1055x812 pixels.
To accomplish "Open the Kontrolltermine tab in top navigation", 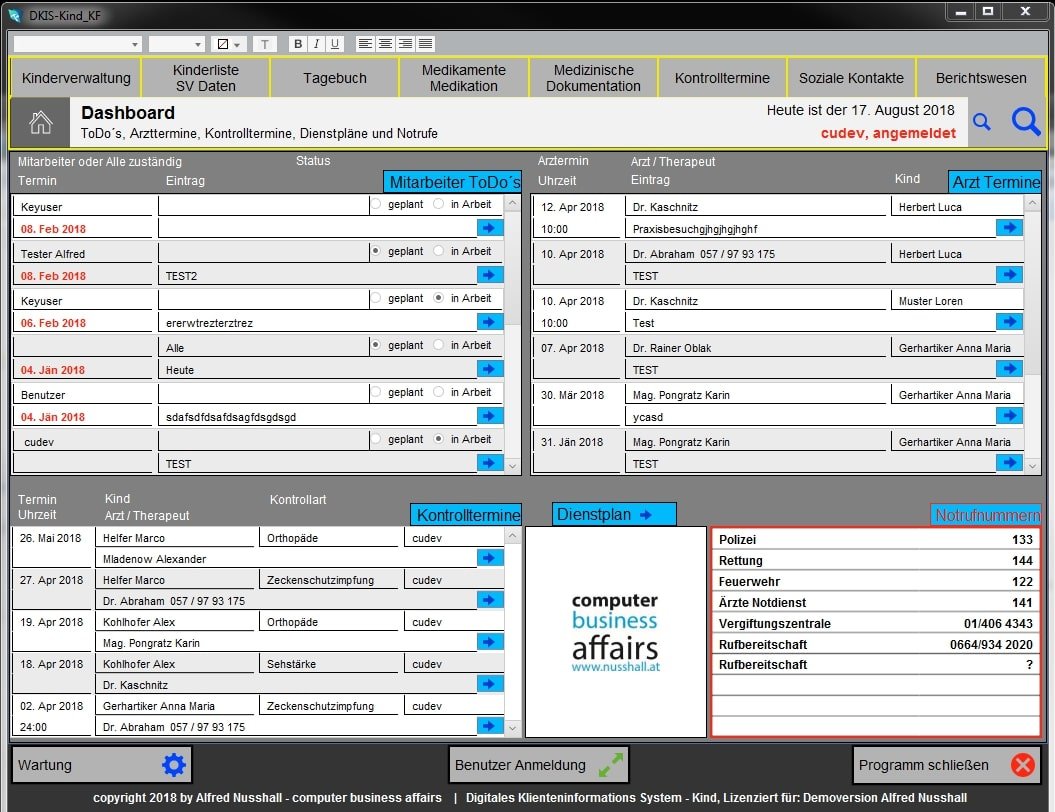I will (x=722, y=78).
